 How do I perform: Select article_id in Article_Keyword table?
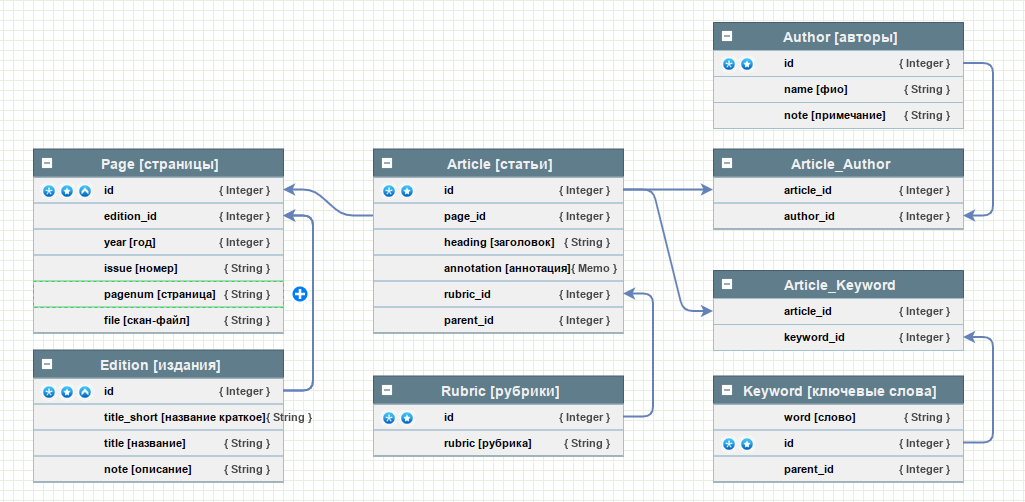(838, 311)
